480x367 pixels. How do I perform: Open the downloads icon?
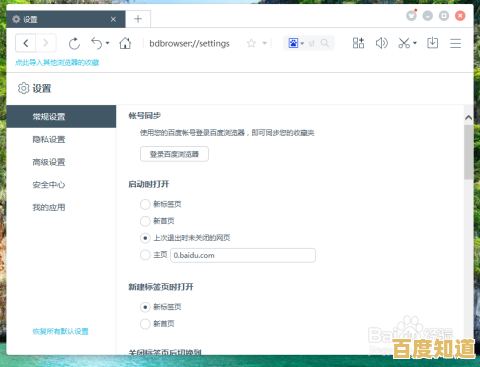coord(433,43)
